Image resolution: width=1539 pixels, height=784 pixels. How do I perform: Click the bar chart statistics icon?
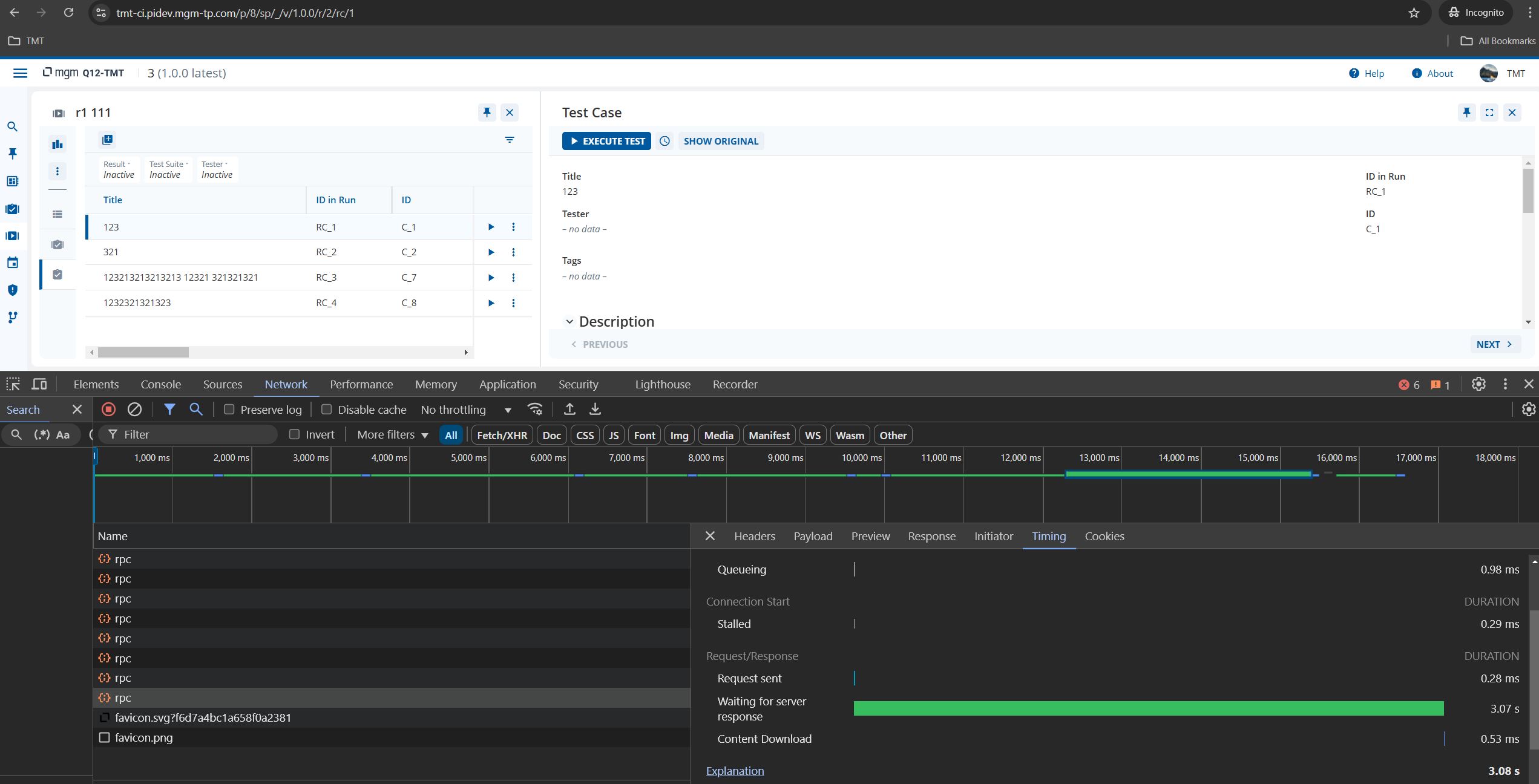click(x=57, y=144)
